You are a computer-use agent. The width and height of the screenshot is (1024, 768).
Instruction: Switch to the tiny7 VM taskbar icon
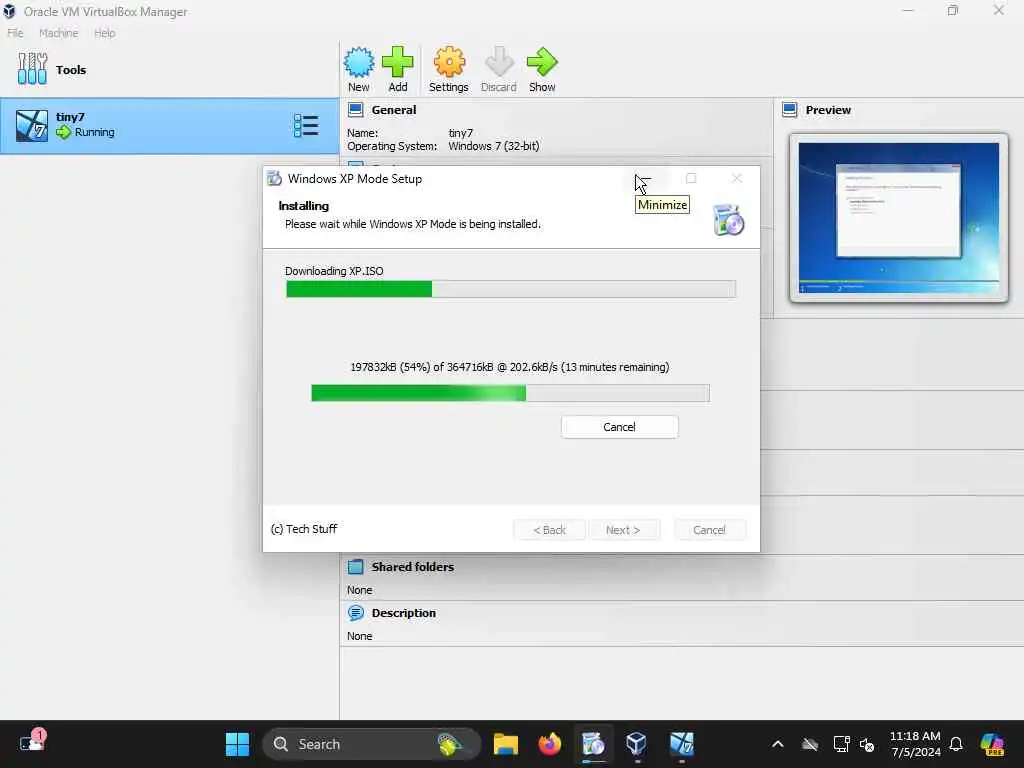pos(682,744)
